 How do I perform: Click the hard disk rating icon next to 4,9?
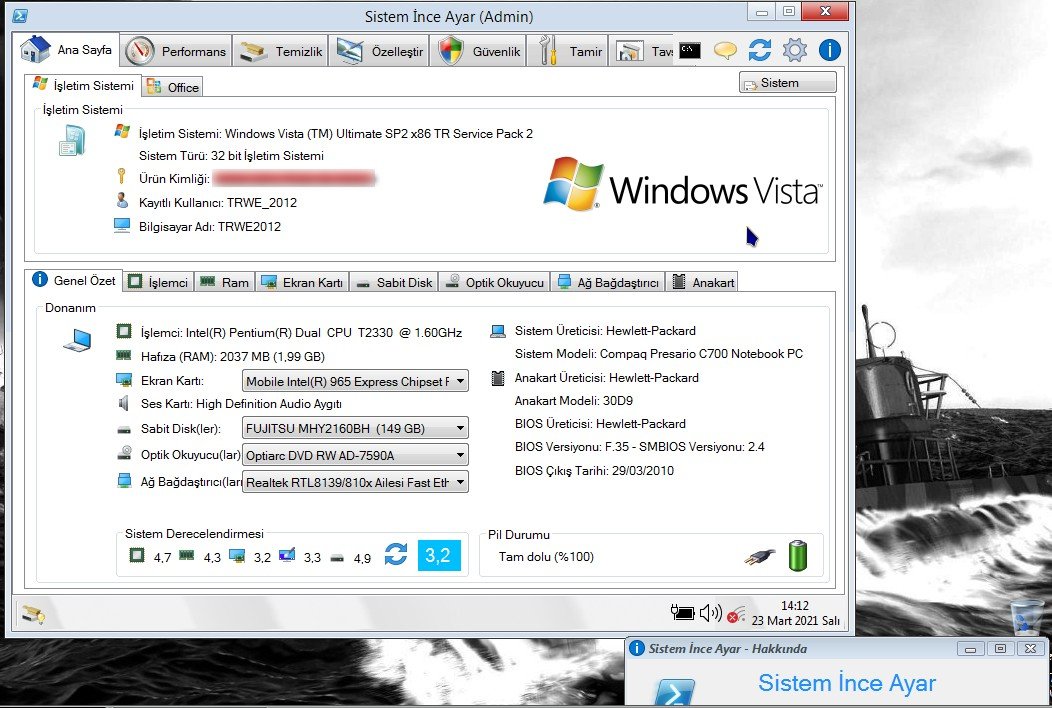point(337,558)
